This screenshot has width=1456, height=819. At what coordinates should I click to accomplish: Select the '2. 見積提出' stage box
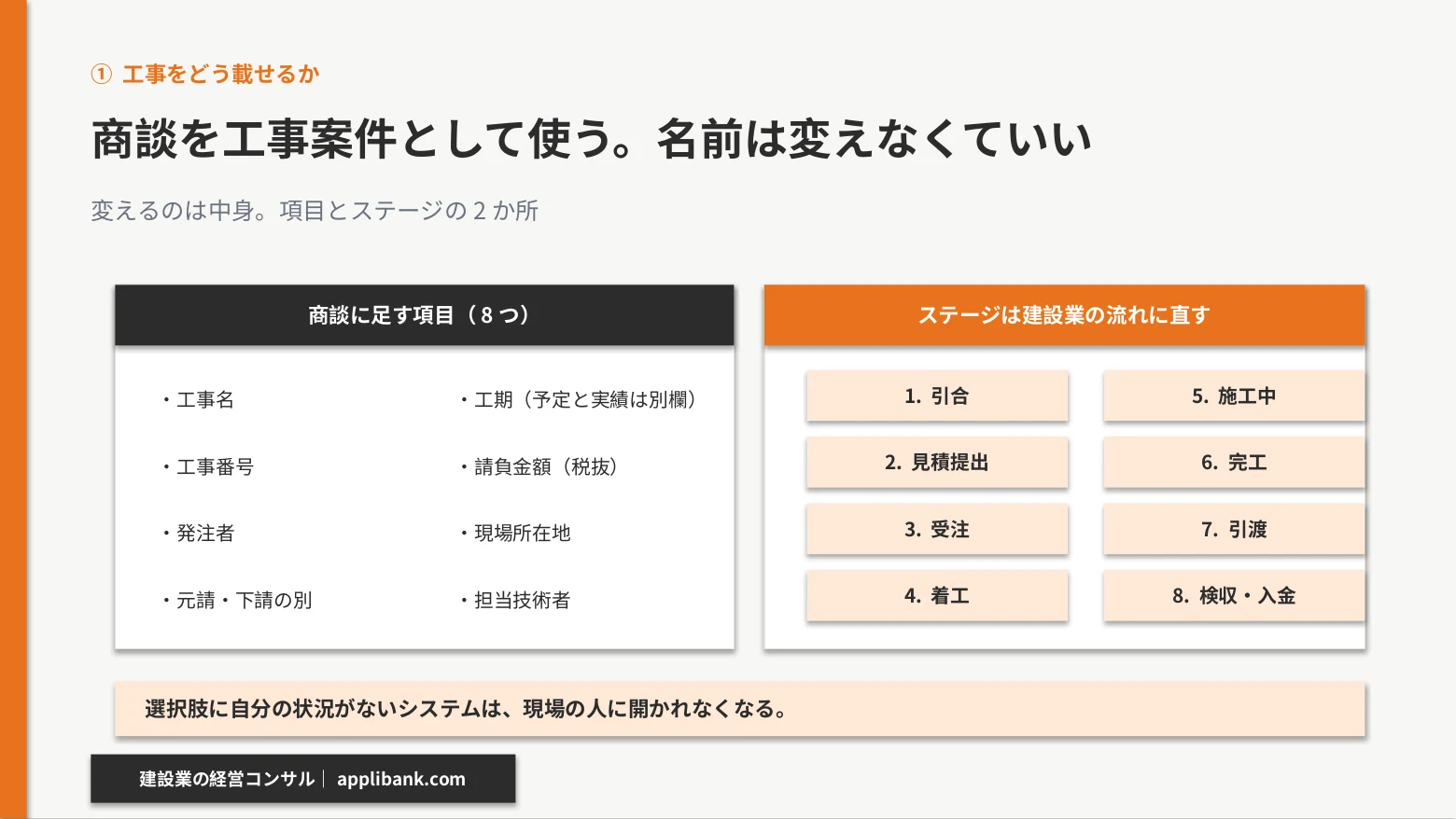[x=937, y=463]
